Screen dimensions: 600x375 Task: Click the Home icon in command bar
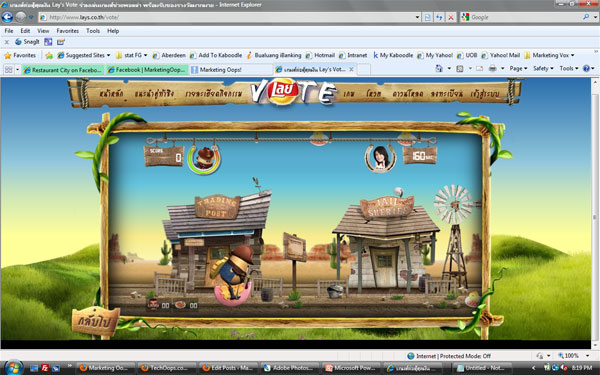tap(439, 68)
